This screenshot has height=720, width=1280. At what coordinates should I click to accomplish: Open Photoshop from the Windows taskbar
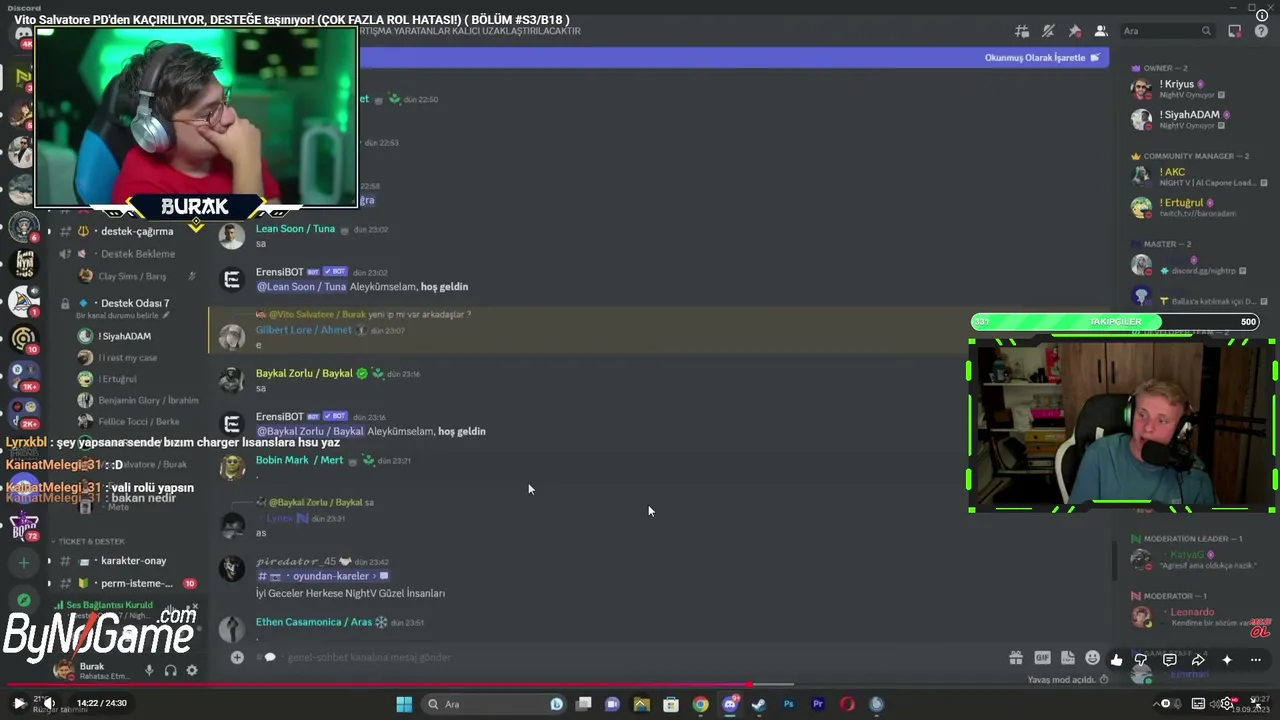pyautogui.click(x=788, y=704)
